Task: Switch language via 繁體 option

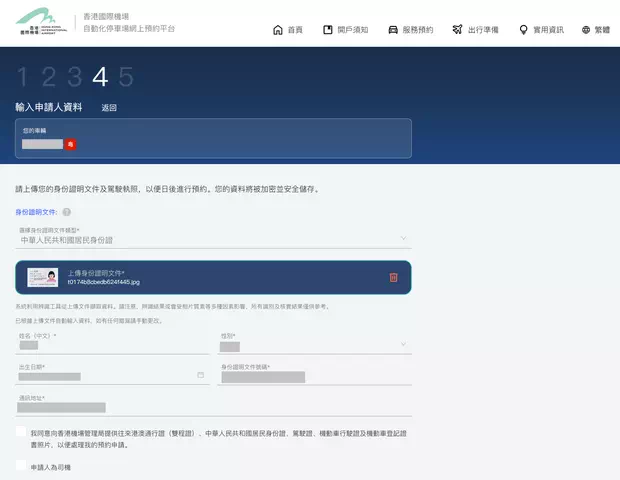Action: tap(602, 30)
